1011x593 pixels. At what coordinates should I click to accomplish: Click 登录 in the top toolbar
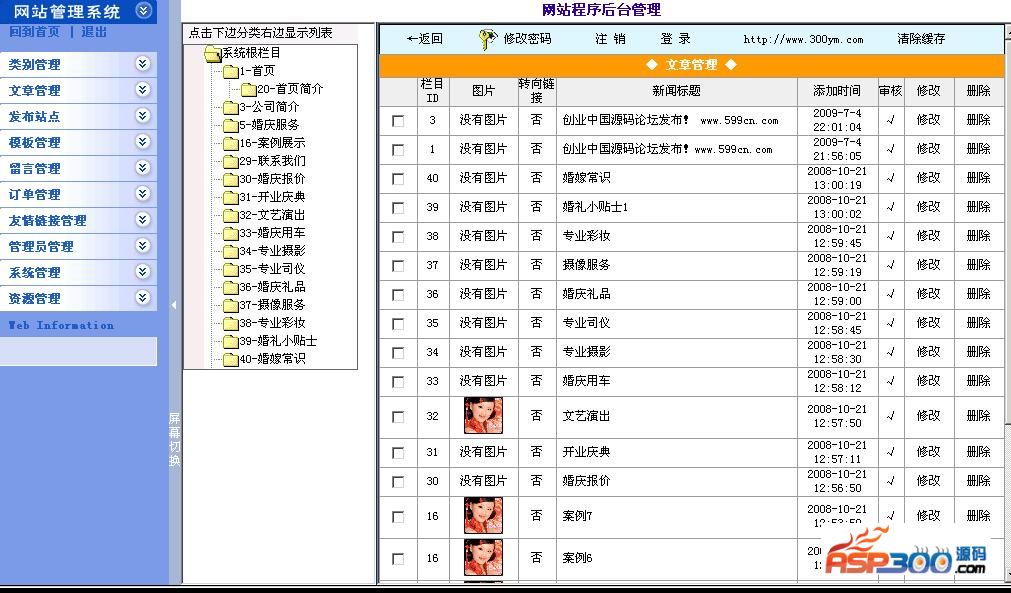pyautogui.click(x=676, y=39)
